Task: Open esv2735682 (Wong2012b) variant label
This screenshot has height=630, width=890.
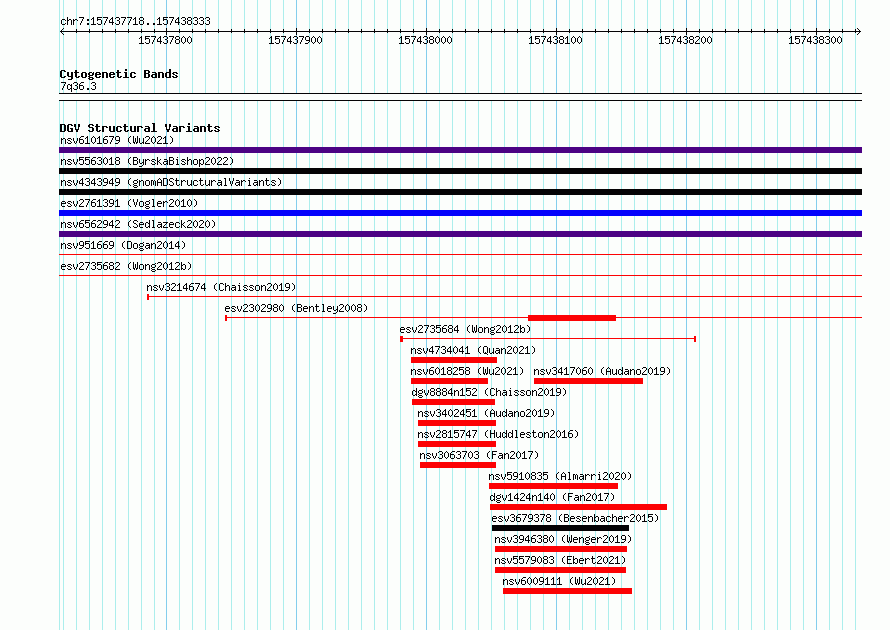Action: (x=126, y=266)
